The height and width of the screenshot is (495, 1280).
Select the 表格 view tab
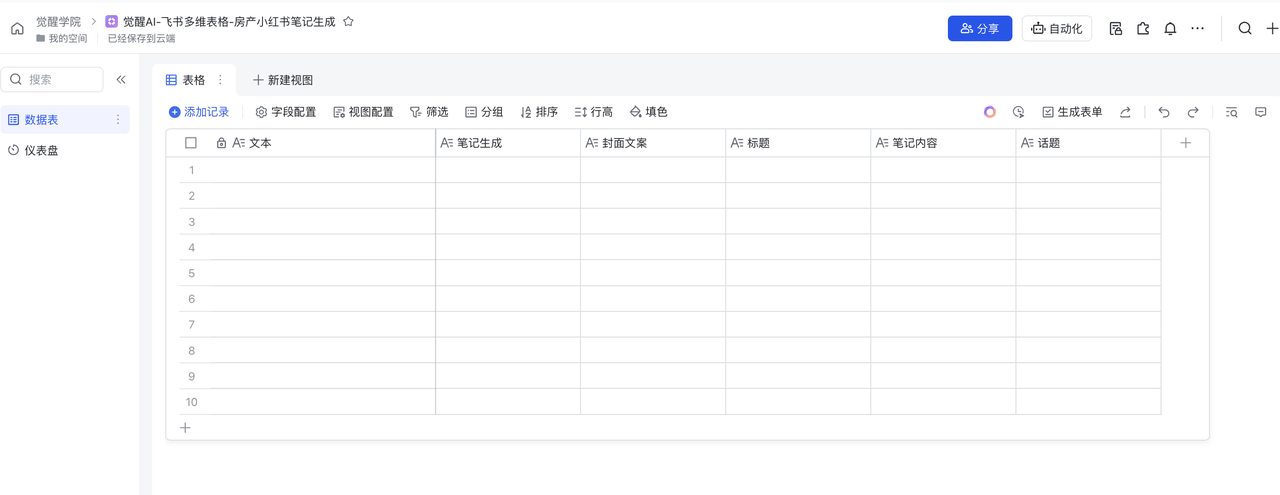click(186, 80)
